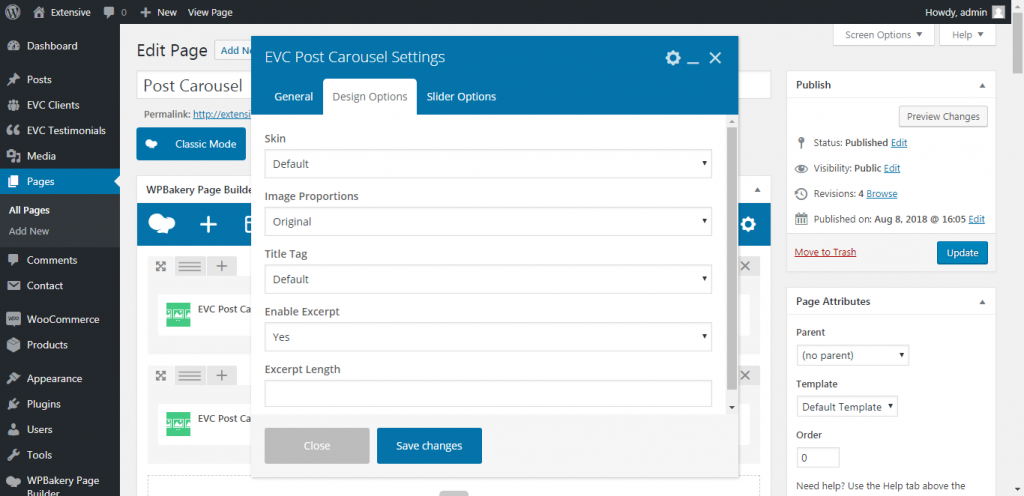
Task: Open the Template dropdown
Action: click(847, 407)
